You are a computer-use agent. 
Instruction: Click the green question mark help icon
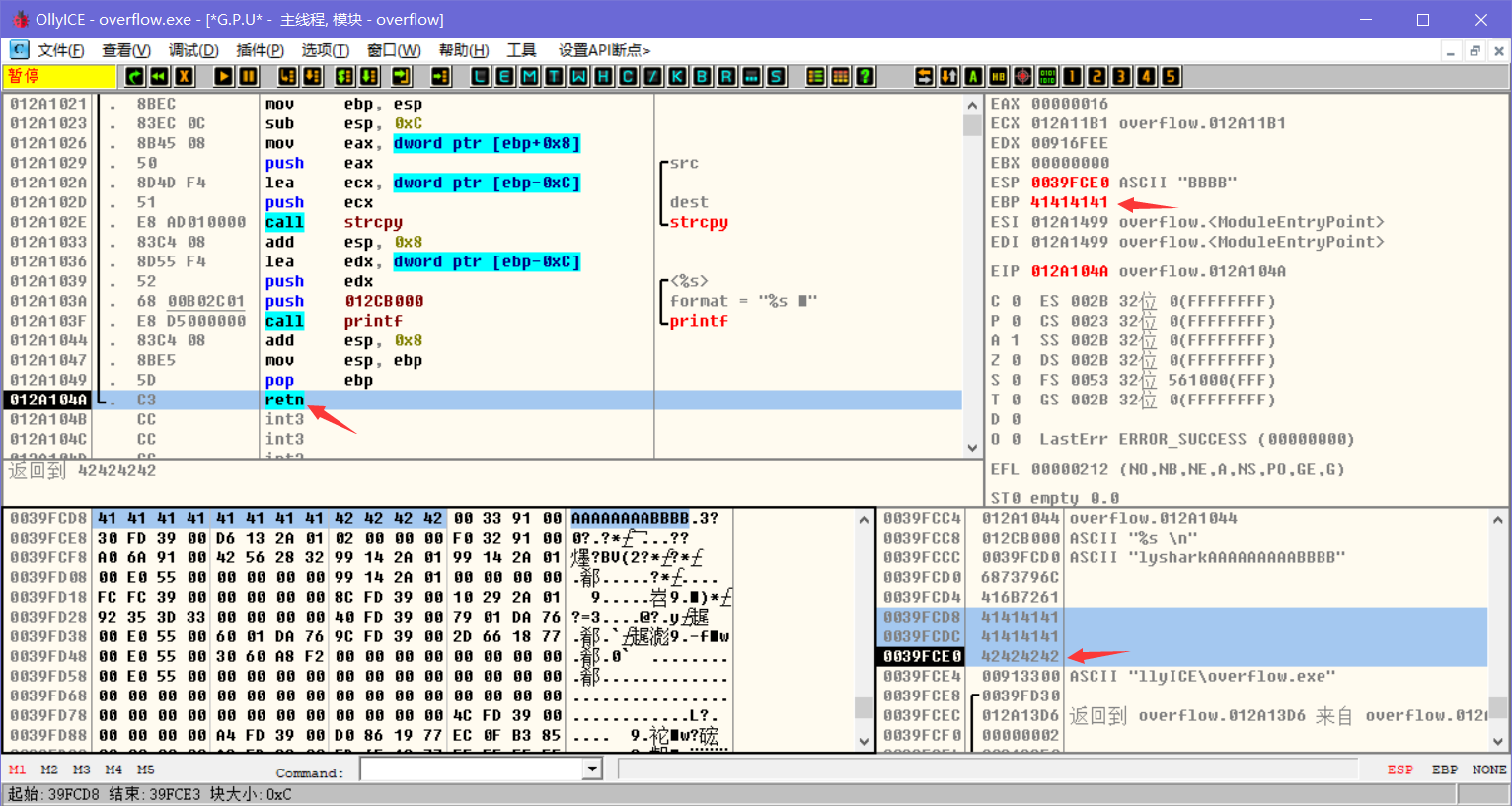(866, 76)
